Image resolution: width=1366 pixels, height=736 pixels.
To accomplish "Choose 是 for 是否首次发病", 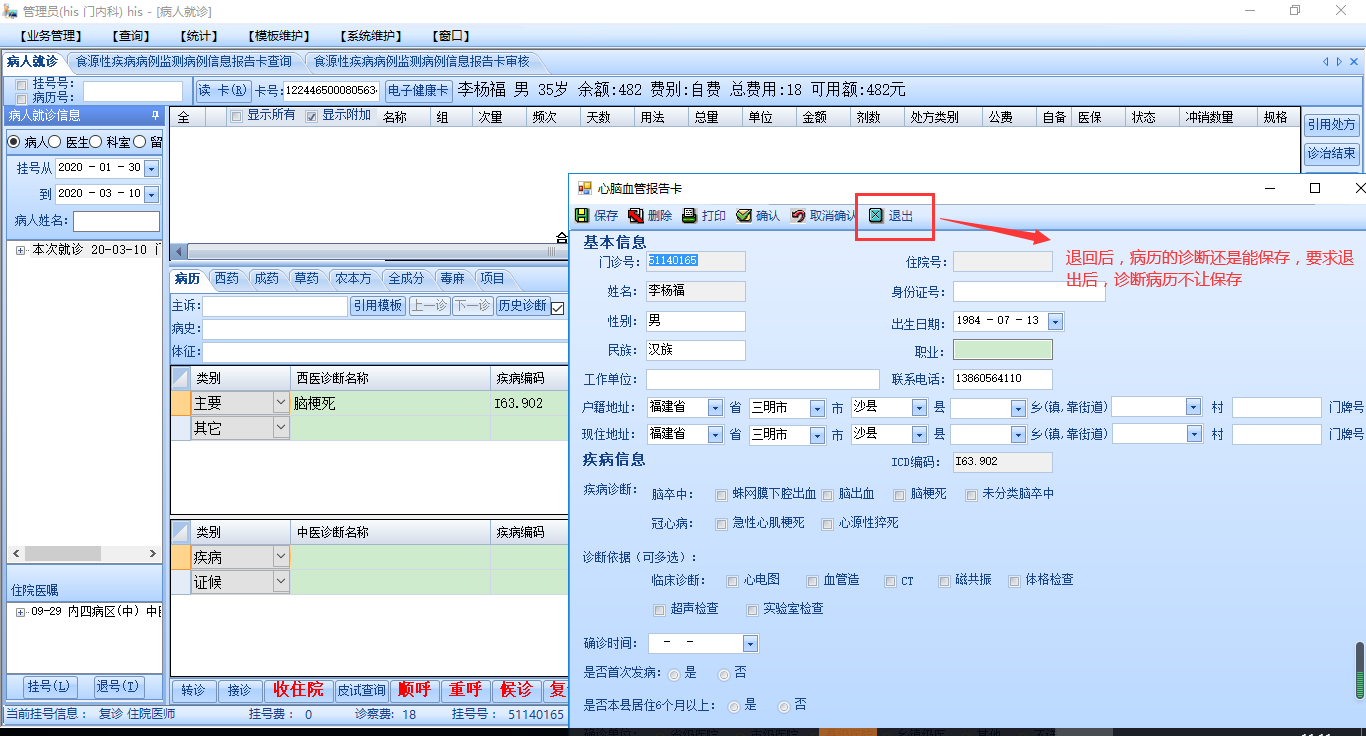I will click(674, 674).
